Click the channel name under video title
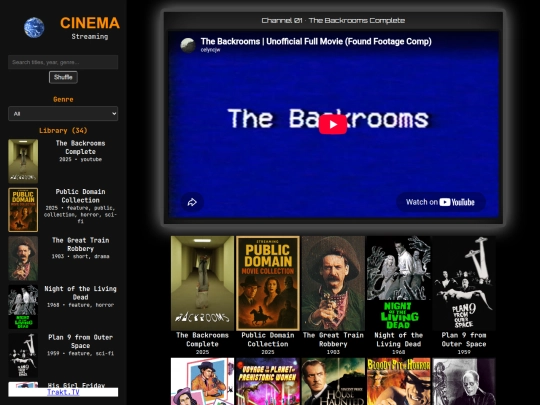540x405 pixels. click(210, 50)
